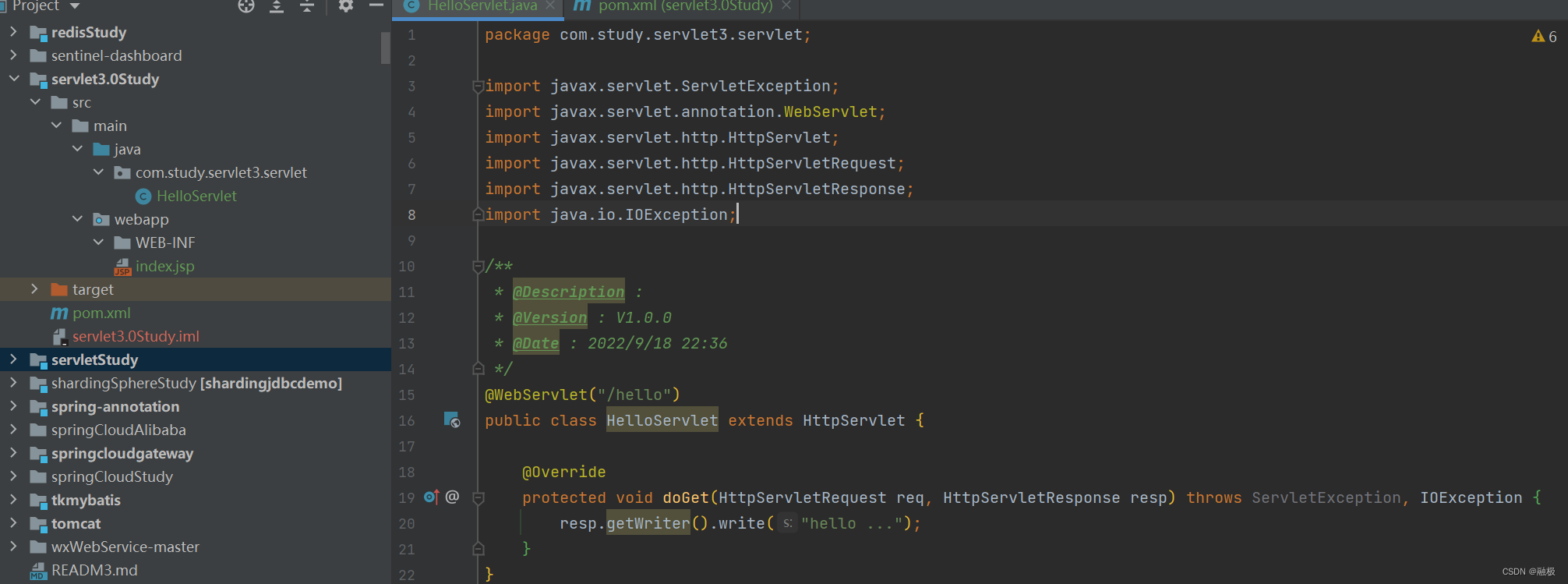The height and width of the screenshot is (584, 1568).
Task: Close the HelloServlet.java tab
Action: pos(550,5)
